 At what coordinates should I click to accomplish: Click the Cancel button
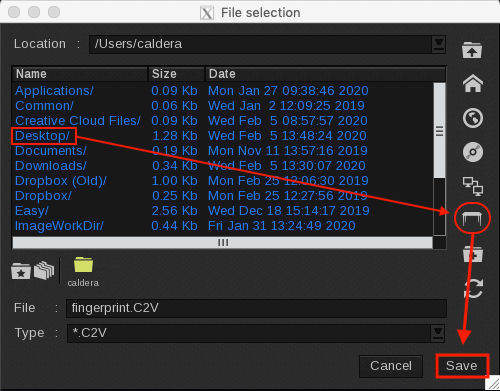(391, 366)
